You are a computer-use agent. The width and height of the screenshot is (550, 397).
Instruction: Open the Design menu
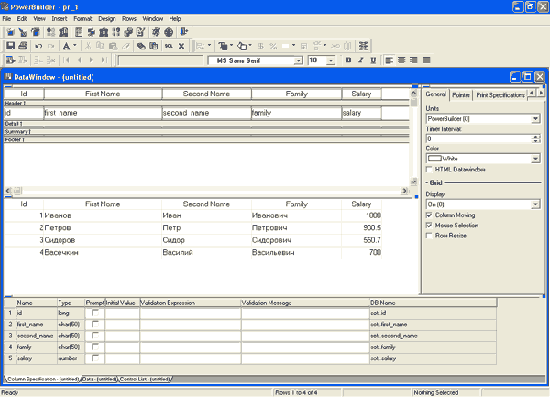point(107,19)
